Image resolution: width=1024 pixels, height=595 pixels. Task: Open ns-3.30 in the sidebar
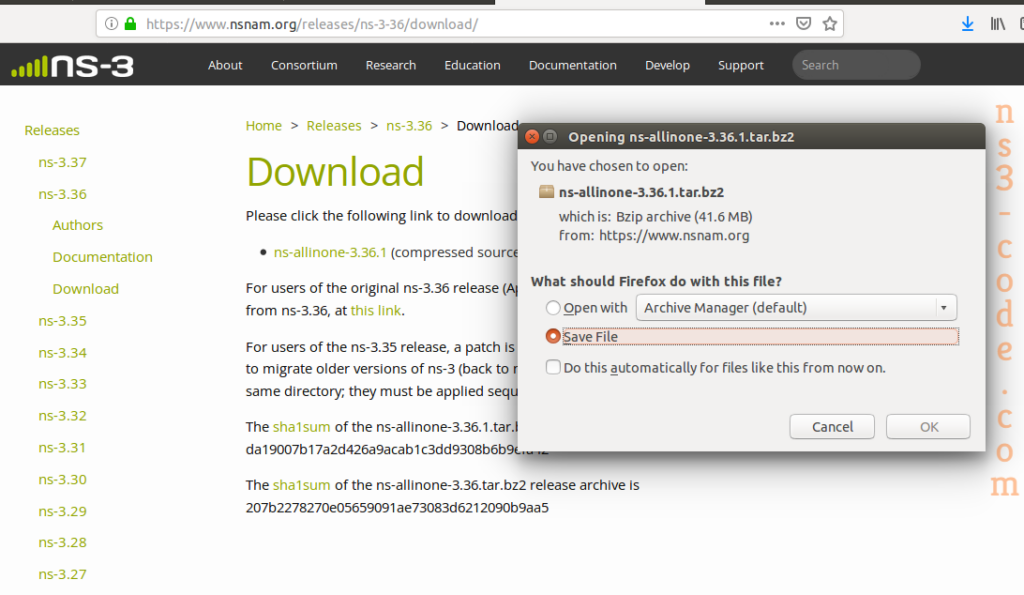pyautogui.click(x=62, y=479)
